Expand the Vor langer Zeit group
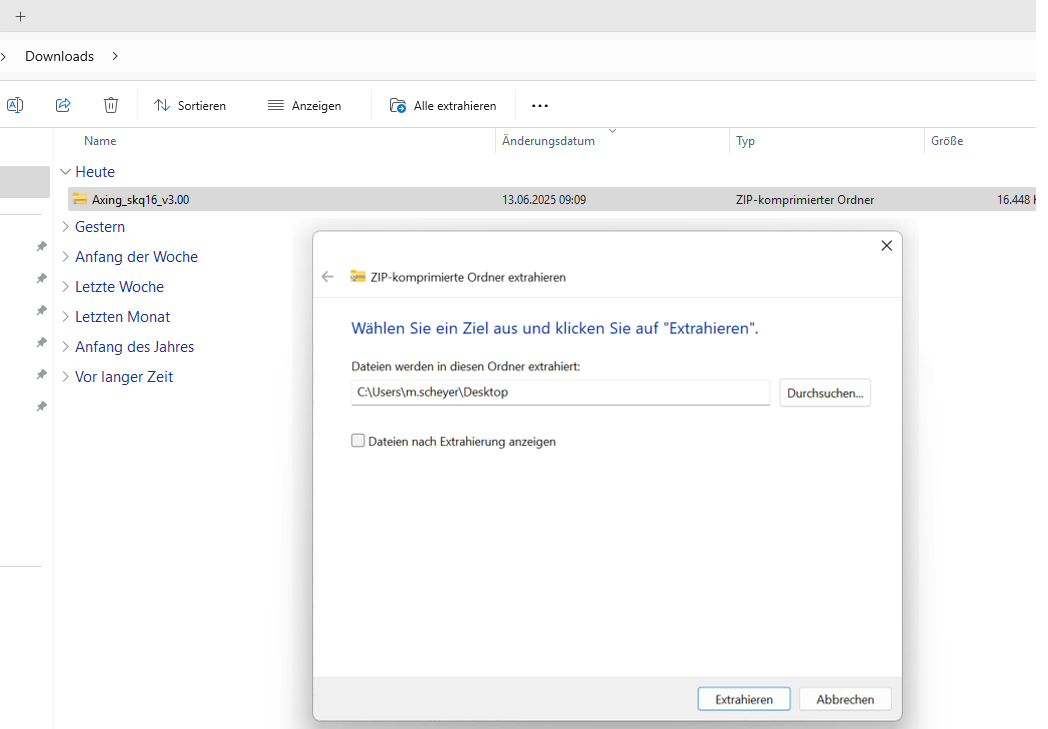The image size is (1048, 729). coord(66,377)
